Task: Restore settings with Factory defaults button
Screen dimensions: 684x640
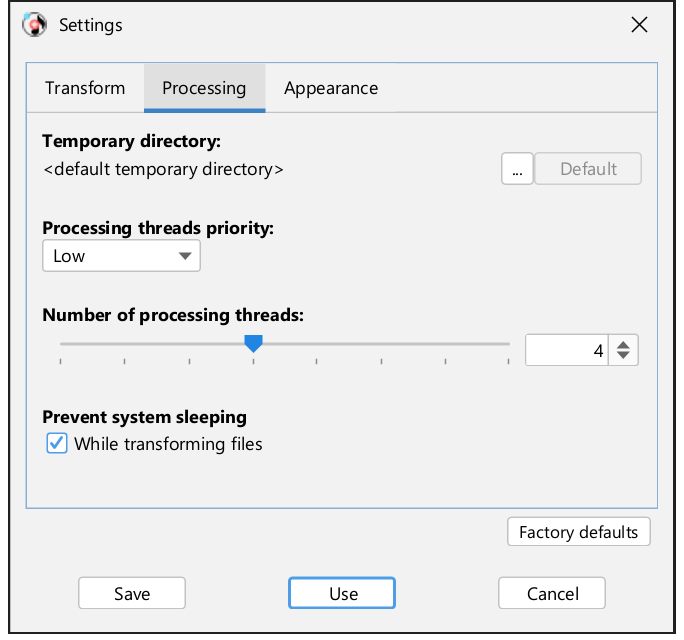Action: point(579,532)
